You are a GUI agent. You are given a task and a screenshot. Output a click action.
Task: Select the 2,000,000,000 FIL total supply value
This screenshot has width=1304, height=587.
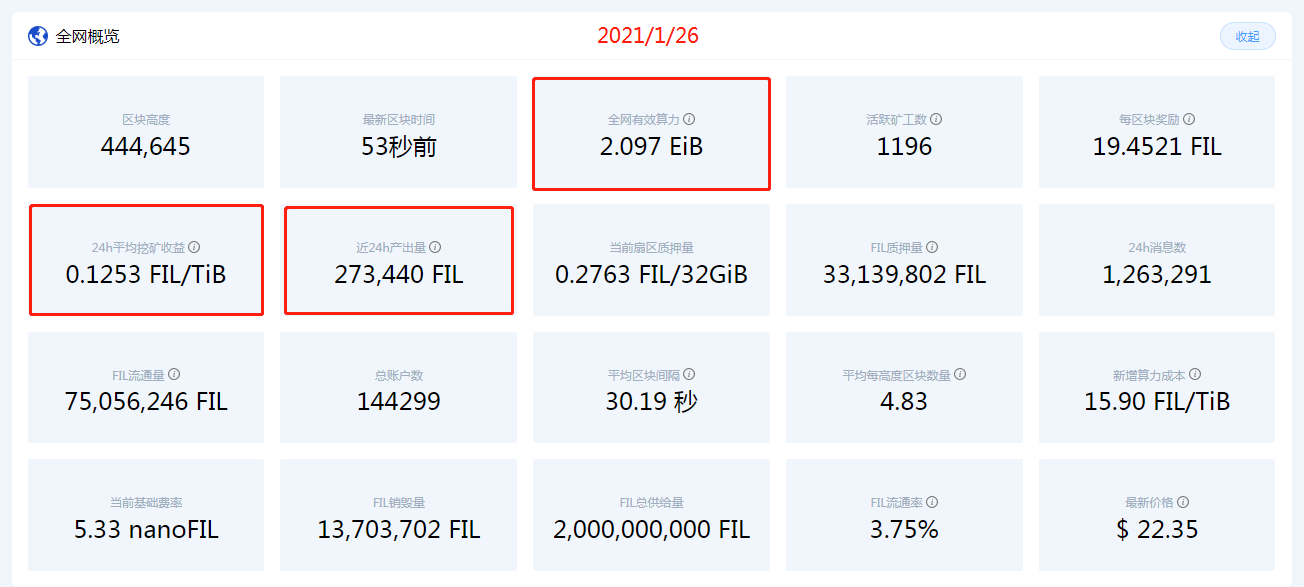pos(651,530)
